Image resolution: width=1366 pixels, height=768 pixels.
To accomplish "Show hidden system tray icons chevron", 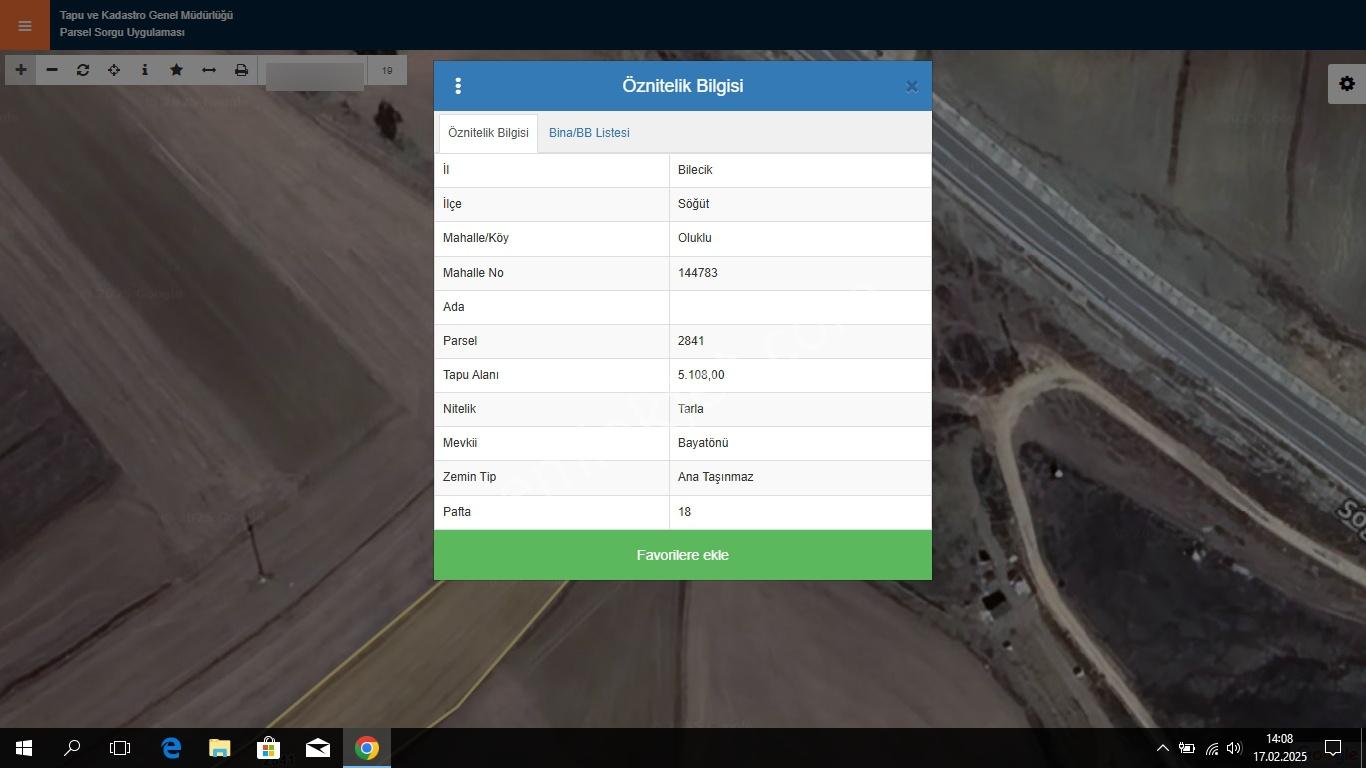I will 1162,748.
